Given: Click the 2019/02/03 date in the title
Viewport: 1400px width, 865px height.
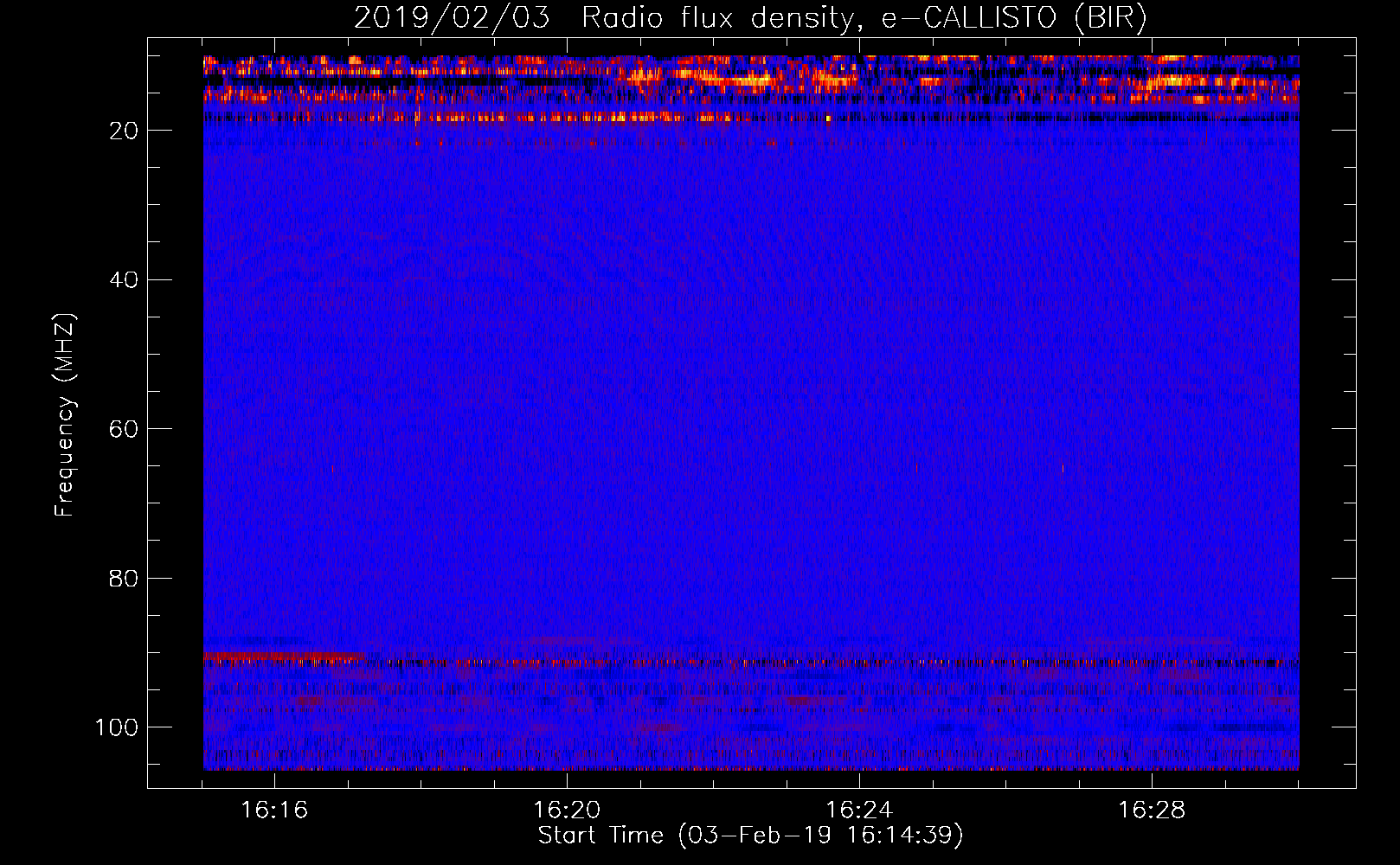Looking at the screenshot, I should pyautogui.click(x=452, y=18).
